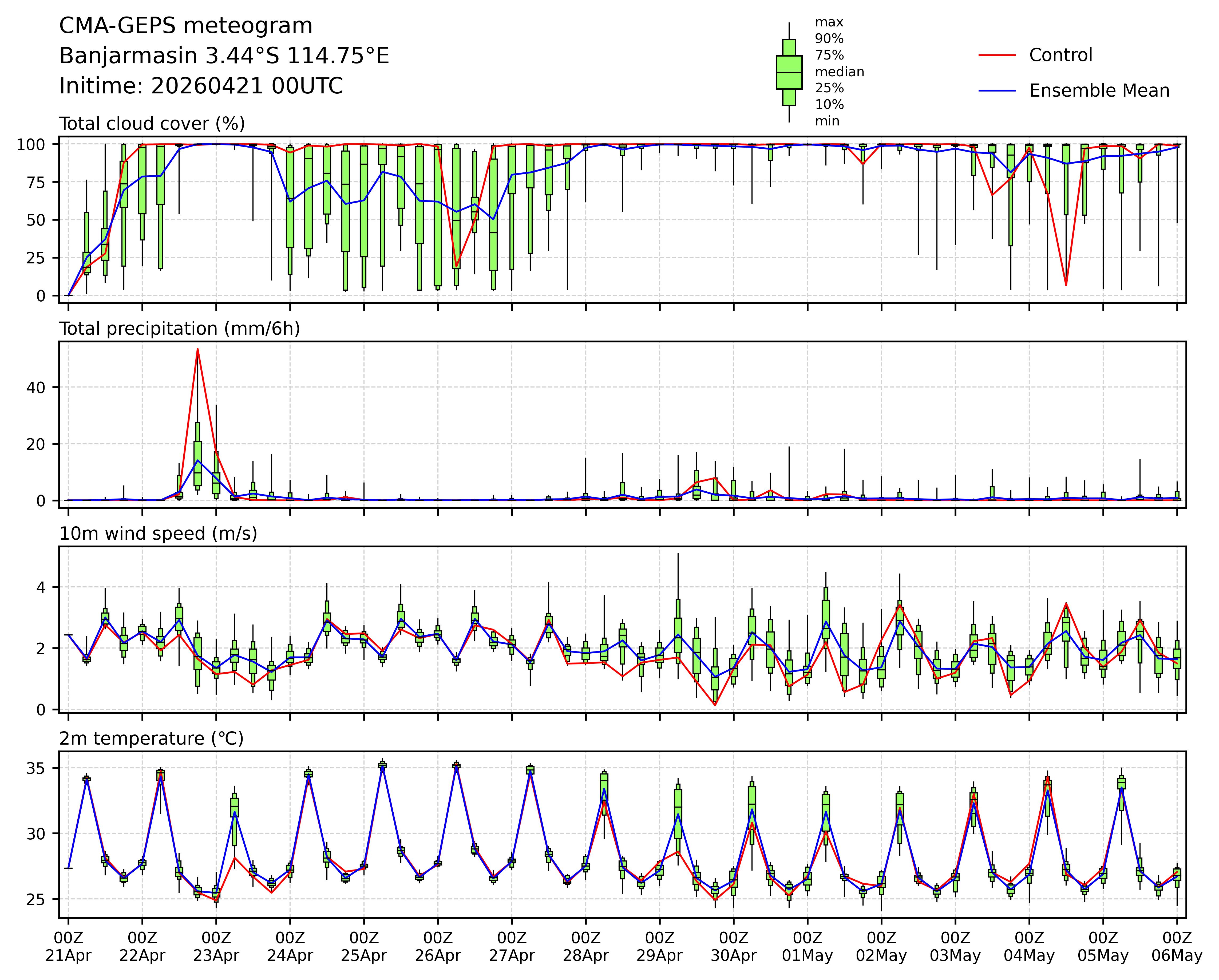Click the red Control legend line
Image resolution: width=1219 pixels, height=980 pixels.
pos(997,56)
